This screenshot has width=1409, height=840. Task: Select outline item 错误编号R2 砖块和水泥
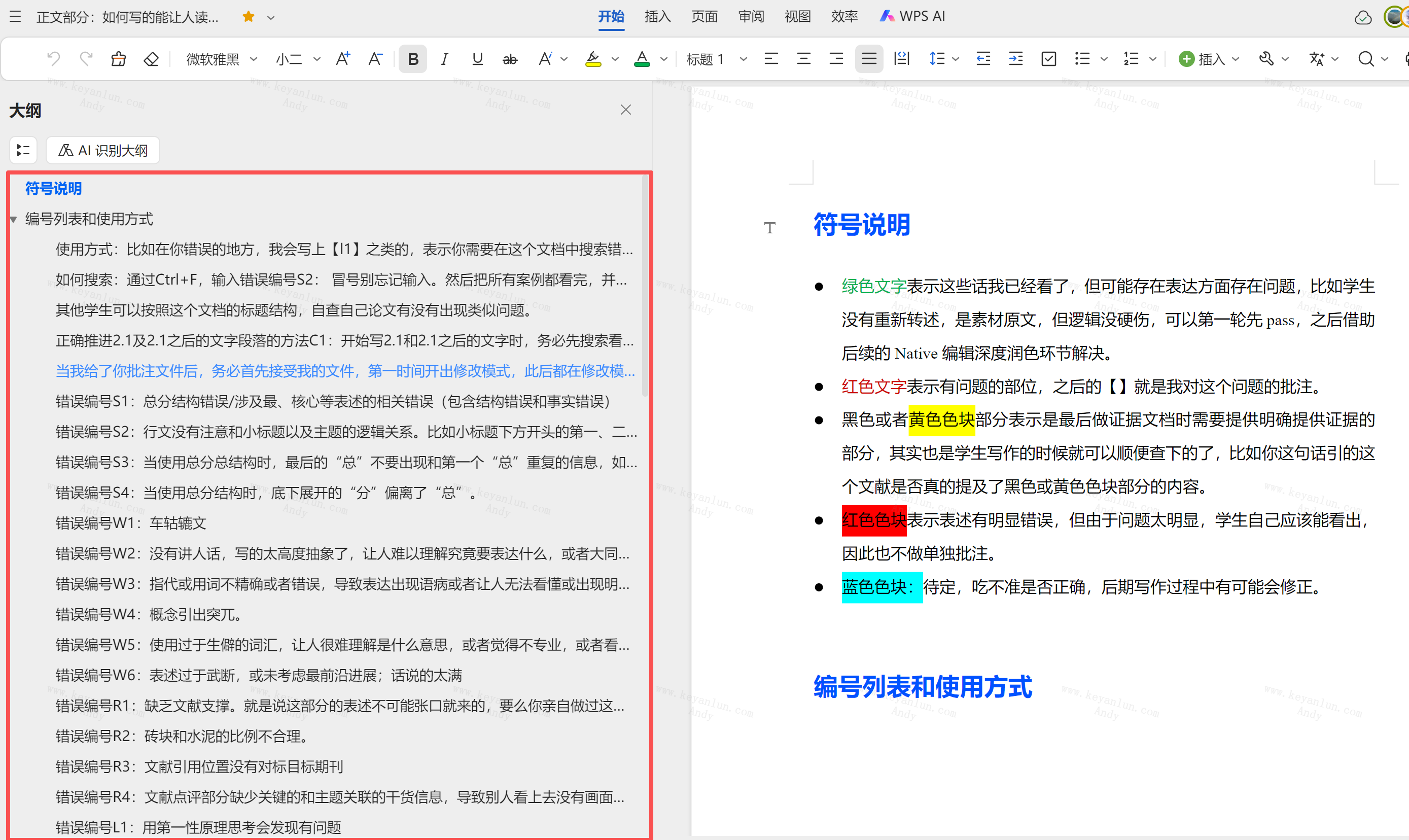pos(183,737)
